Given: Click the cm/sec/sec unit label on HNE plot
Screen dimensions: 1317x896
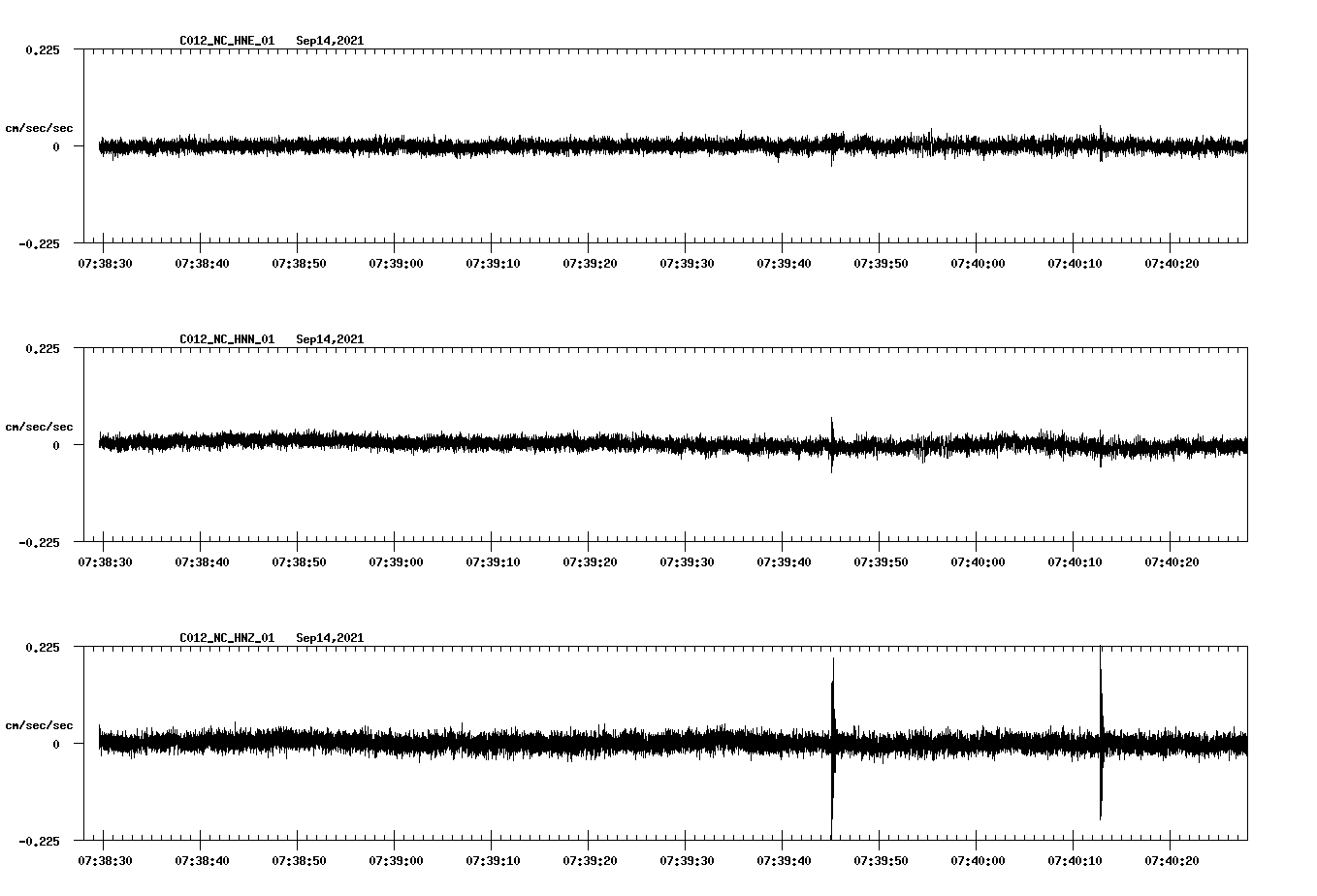Looking at the screenshot, I should 39,128.
